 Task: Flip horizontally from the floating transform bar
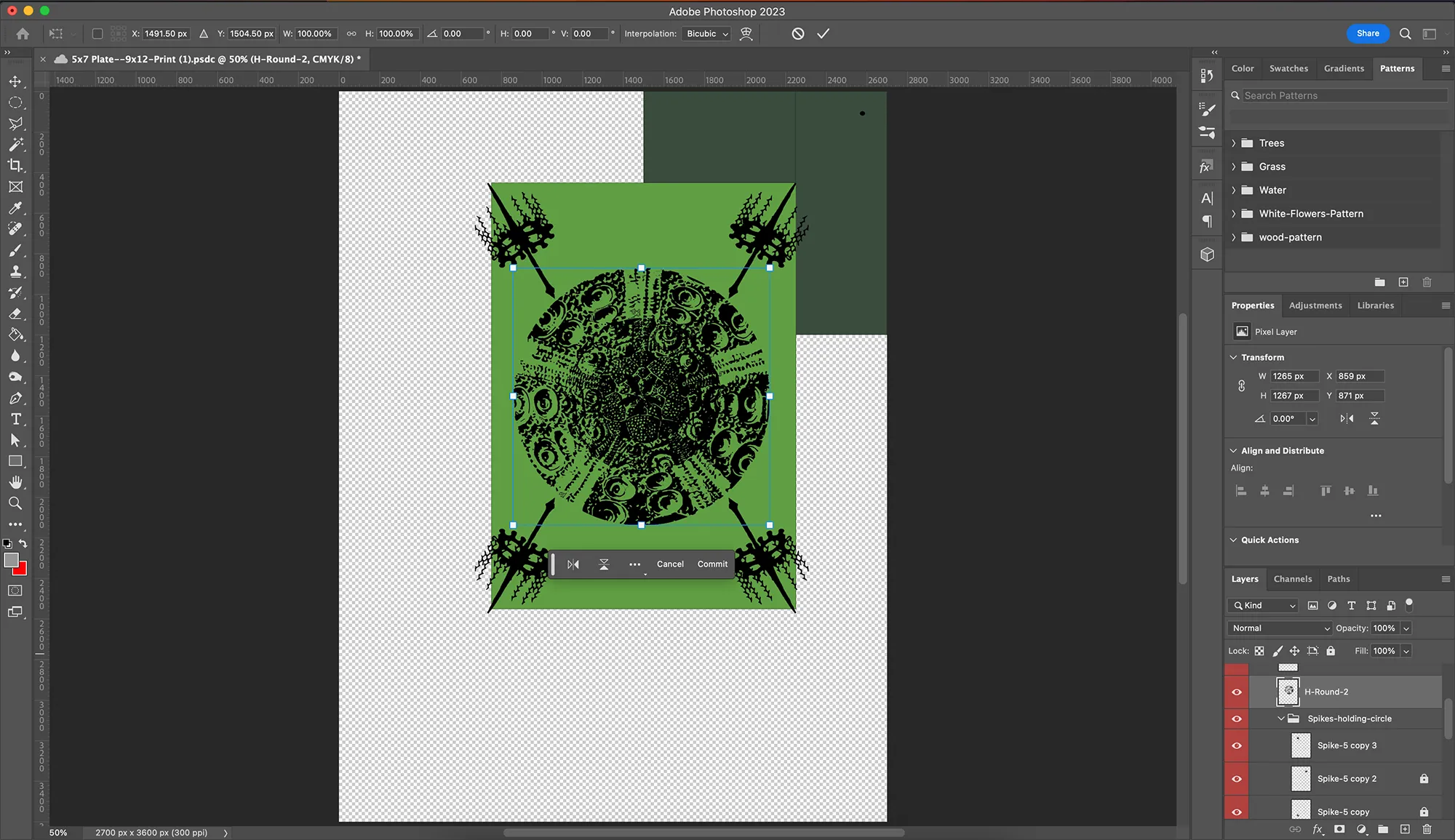tap(573, 564)
